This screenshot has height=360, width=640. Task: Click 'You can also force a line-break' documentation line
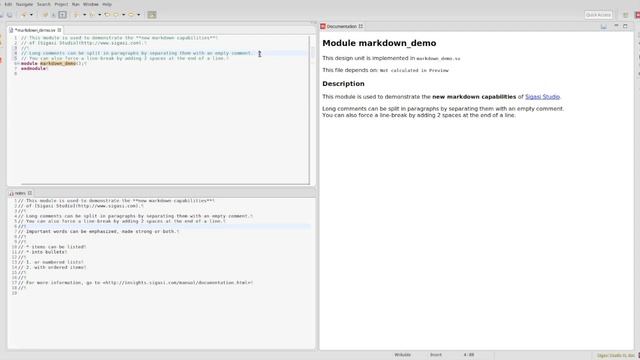419,116
